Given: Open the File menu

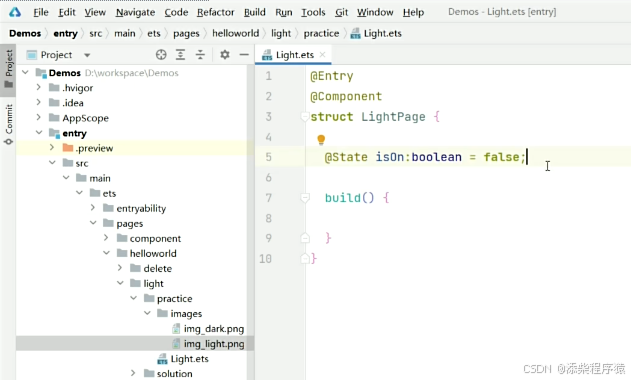Looking at the screenshot, I should (41, 12).
